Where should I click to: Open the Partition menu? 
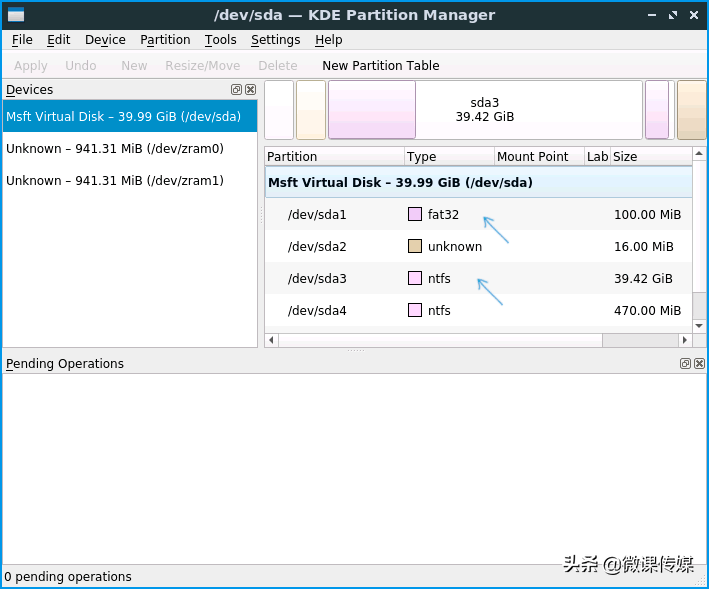point(165,40)
